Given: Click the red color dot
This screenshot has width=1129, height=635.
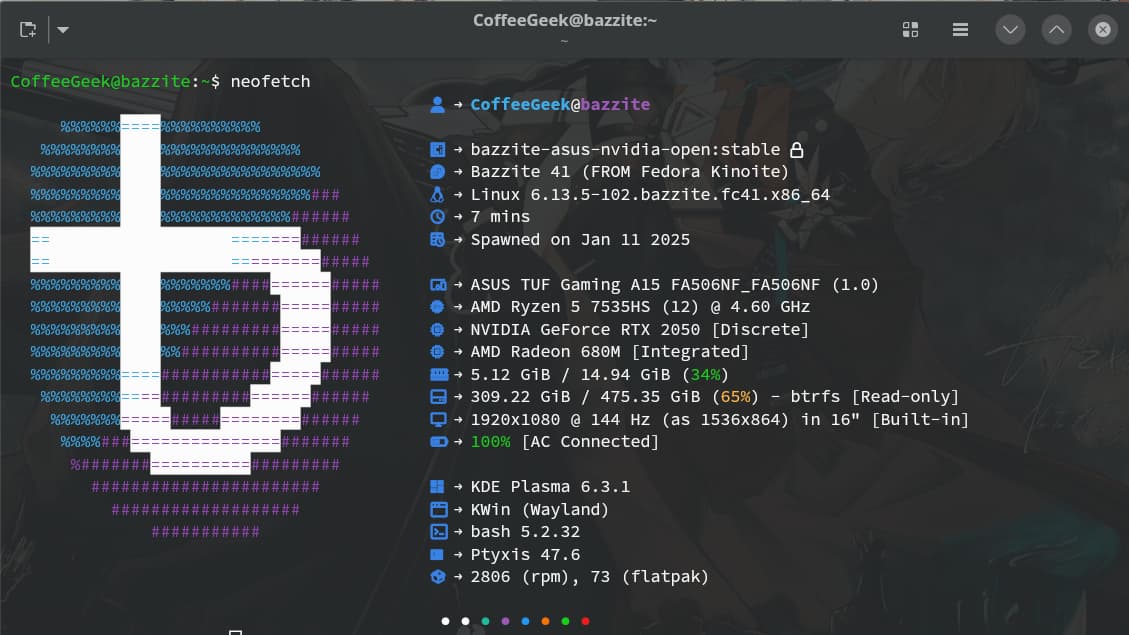Looking at the screenshot, I should [x=585, y=621].
